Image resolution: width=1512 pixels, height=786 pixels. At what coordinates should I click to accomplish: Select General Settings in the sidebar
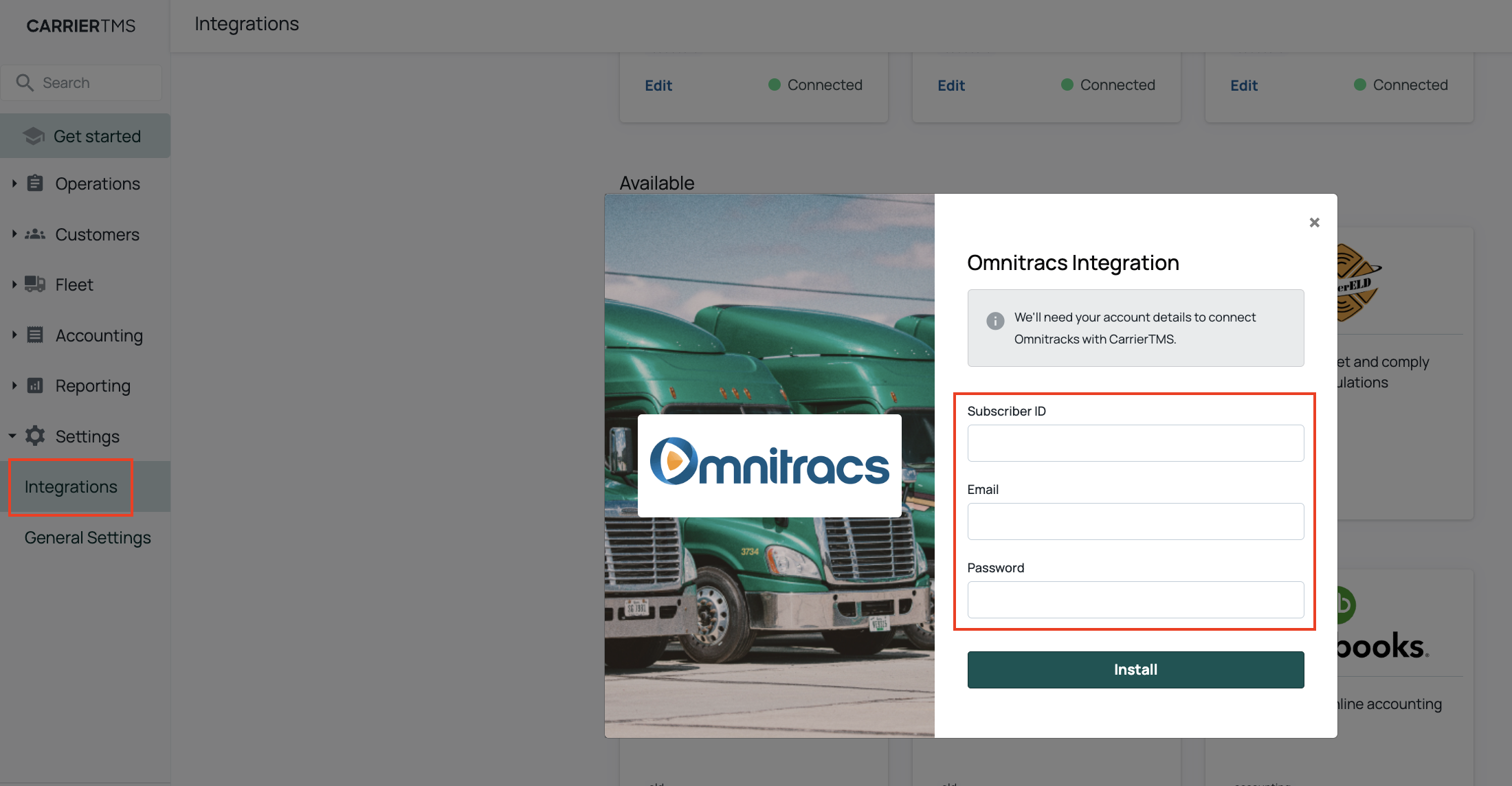[x=88, y=537]
